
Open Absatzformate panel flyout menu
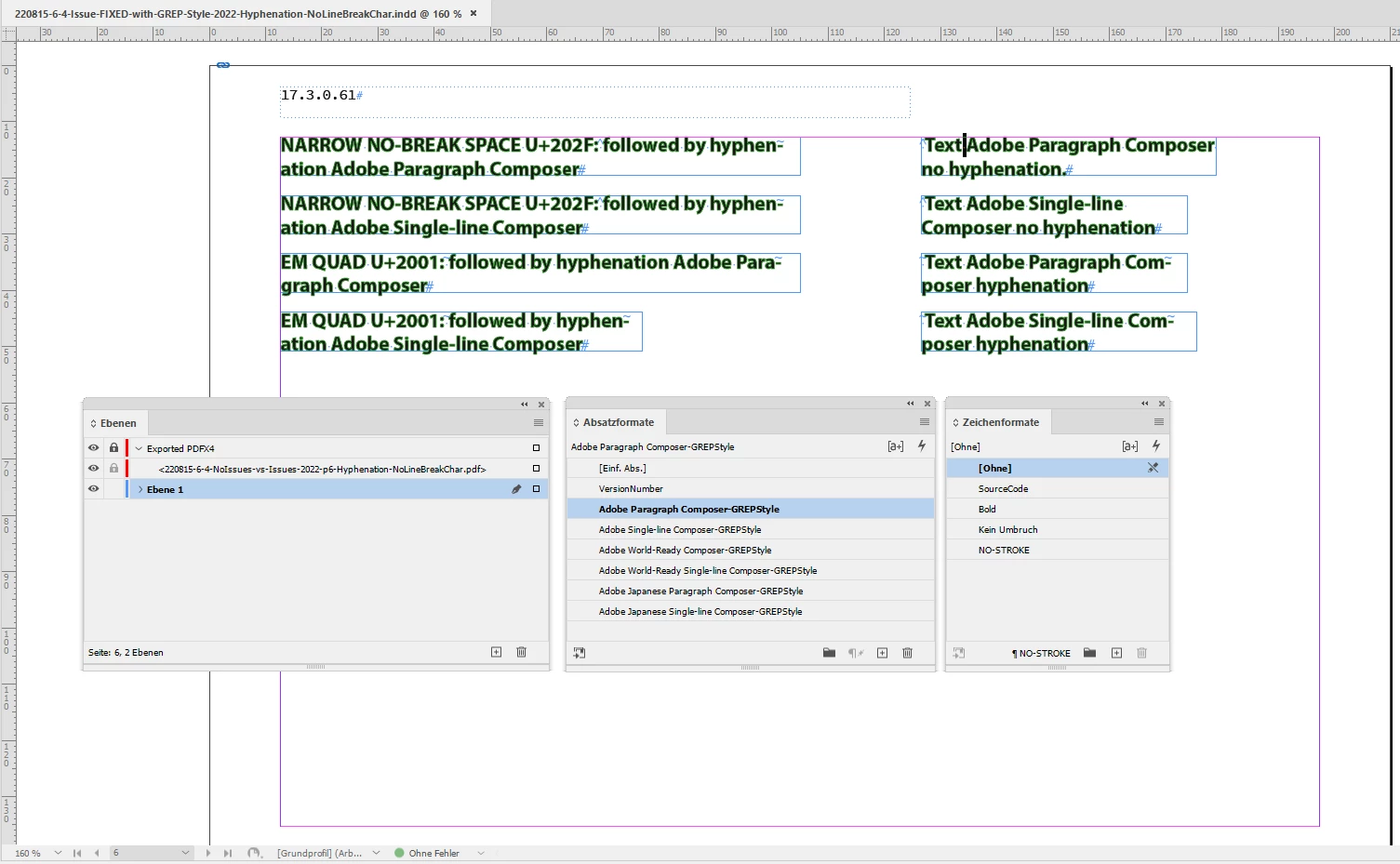coord(924,422)
